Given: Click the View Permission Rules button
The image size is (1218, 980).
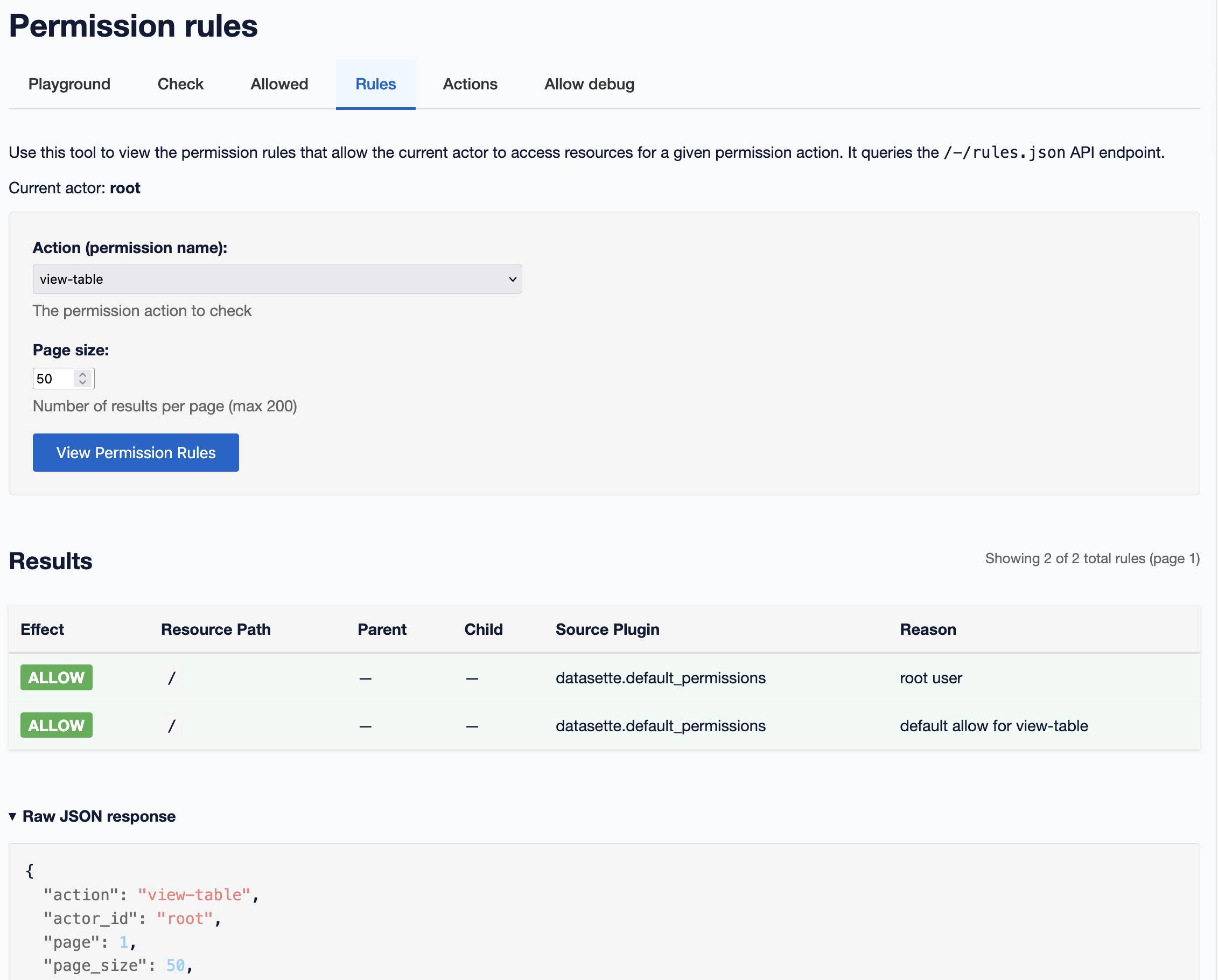Looking at the screenshot, I should click(x=136, y=452).
